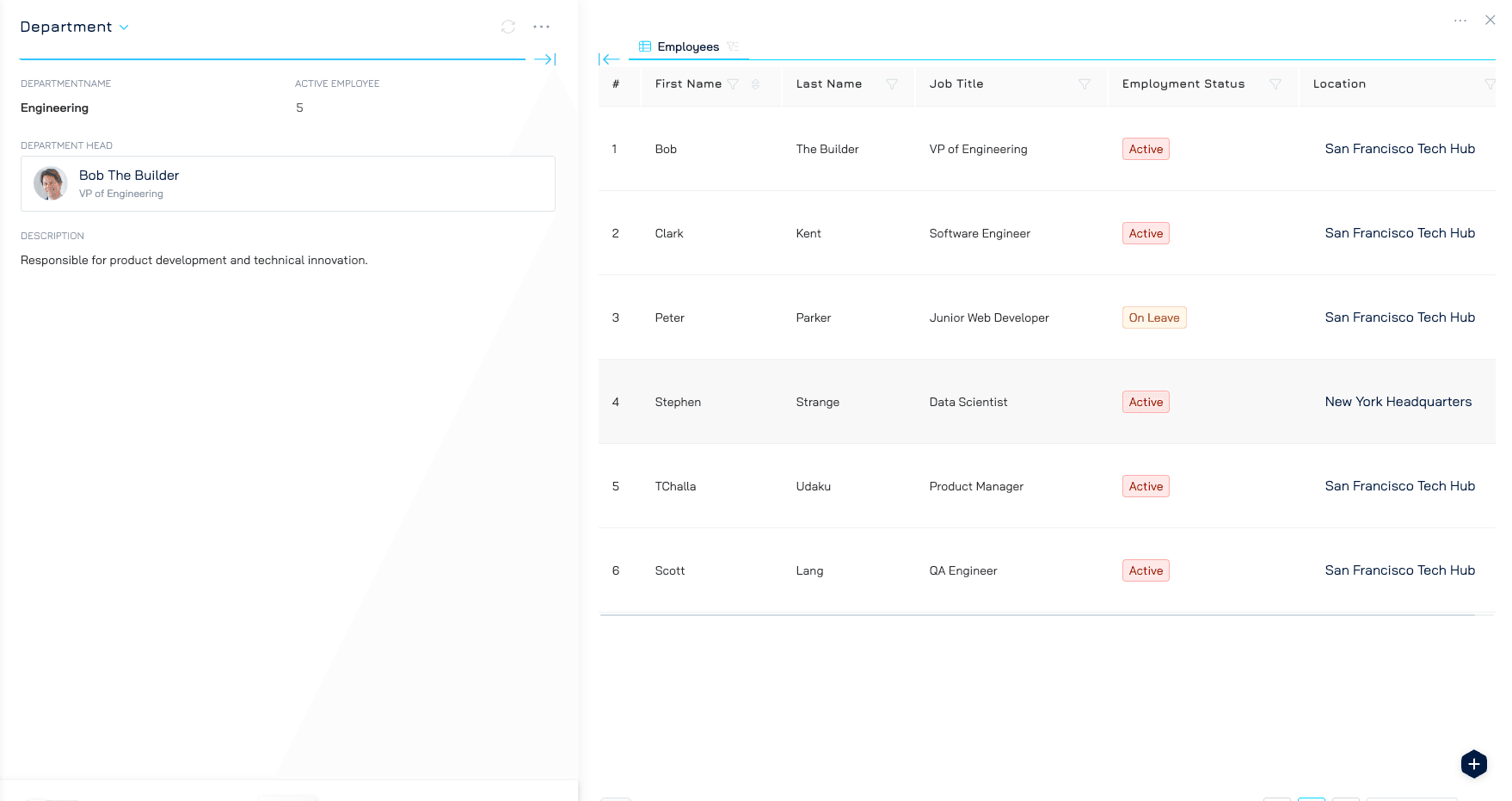The height and width of the screenshot is (801, 1512).
Task: Click Bob The Builder's avatar photo
Action: point(51,183)
